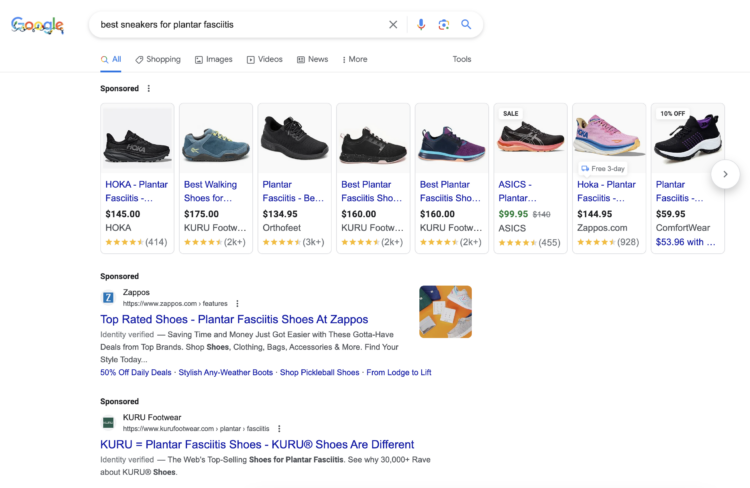Clear the search query with X icon
This screenshot has height=488, width=750.
393,24
